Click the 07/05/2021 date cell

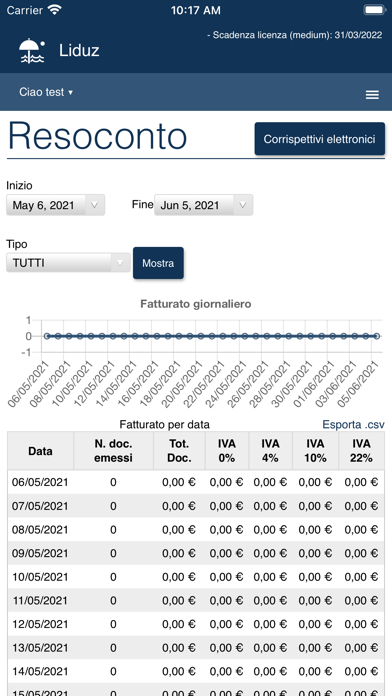(x=40, y=506)
